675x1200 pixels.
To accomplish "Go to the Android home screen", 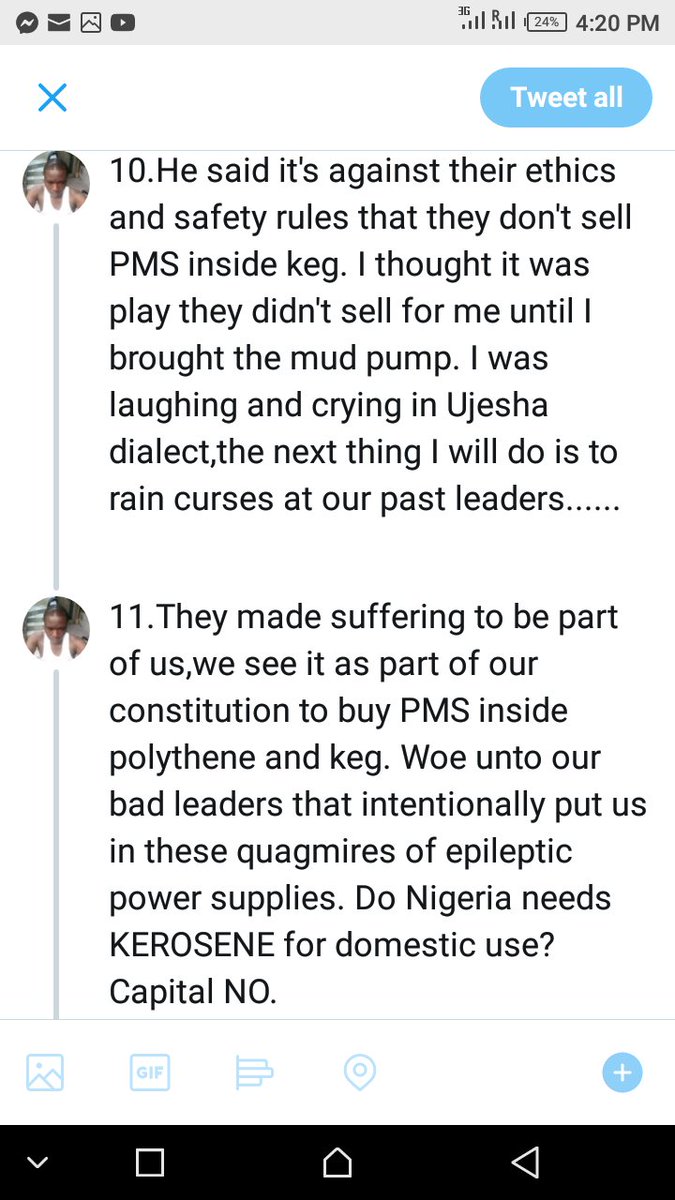I will click(337, 1162).
